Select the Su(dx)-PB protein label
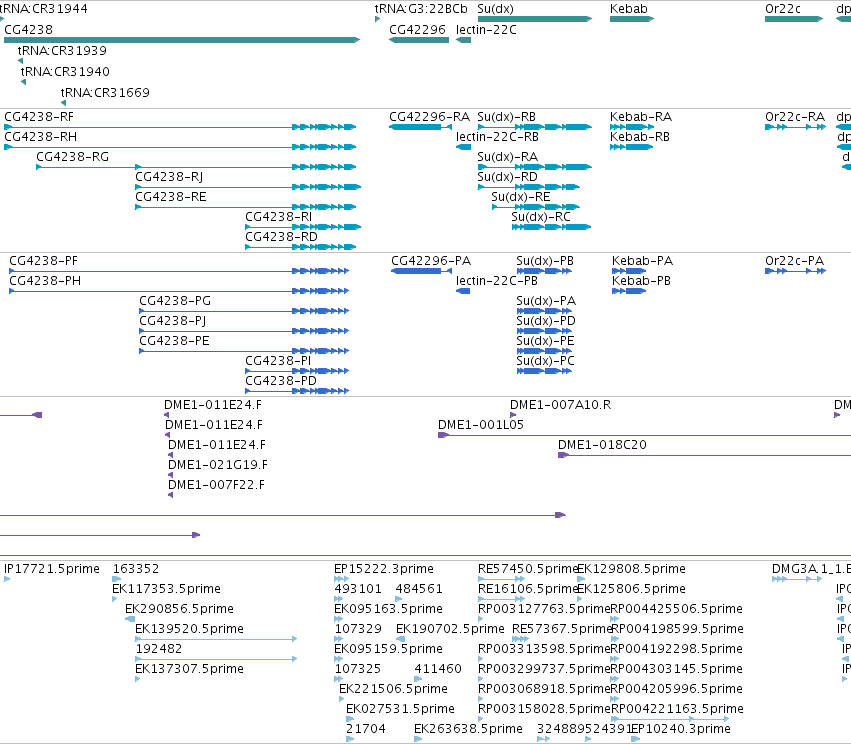 click(x=545, y=261)
